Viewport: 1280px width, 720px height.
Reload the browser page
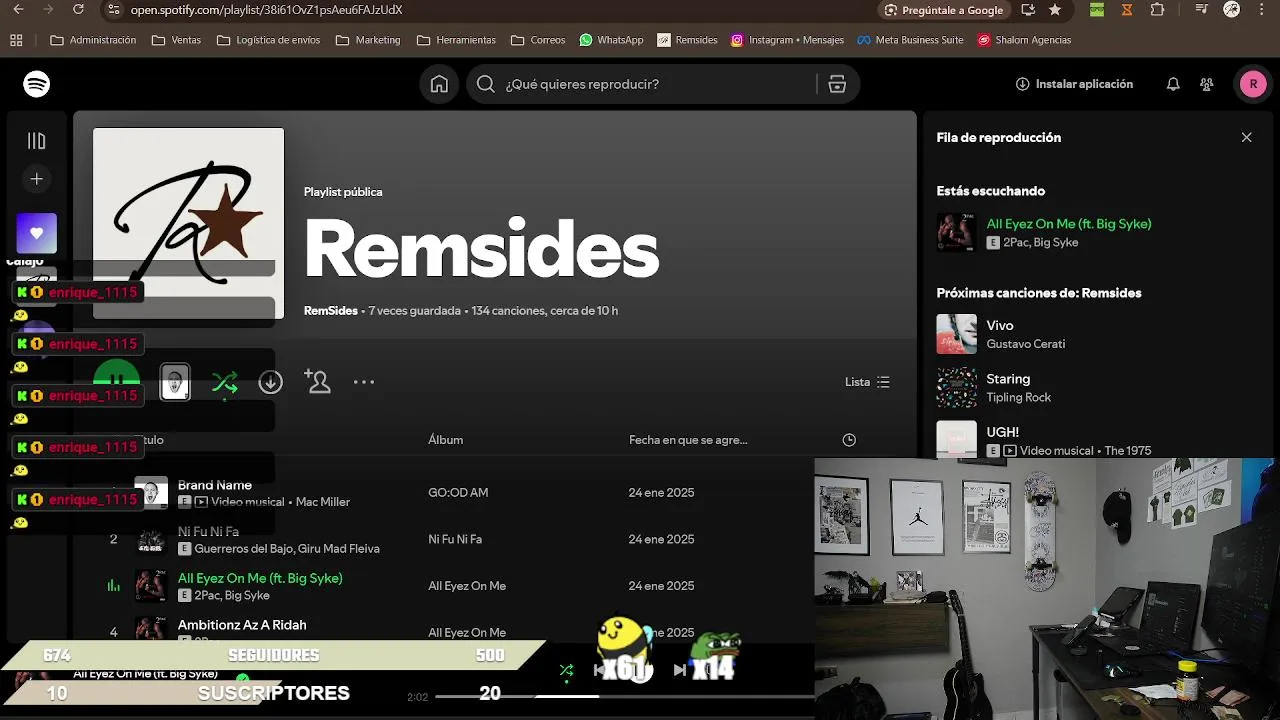[79, 10]
